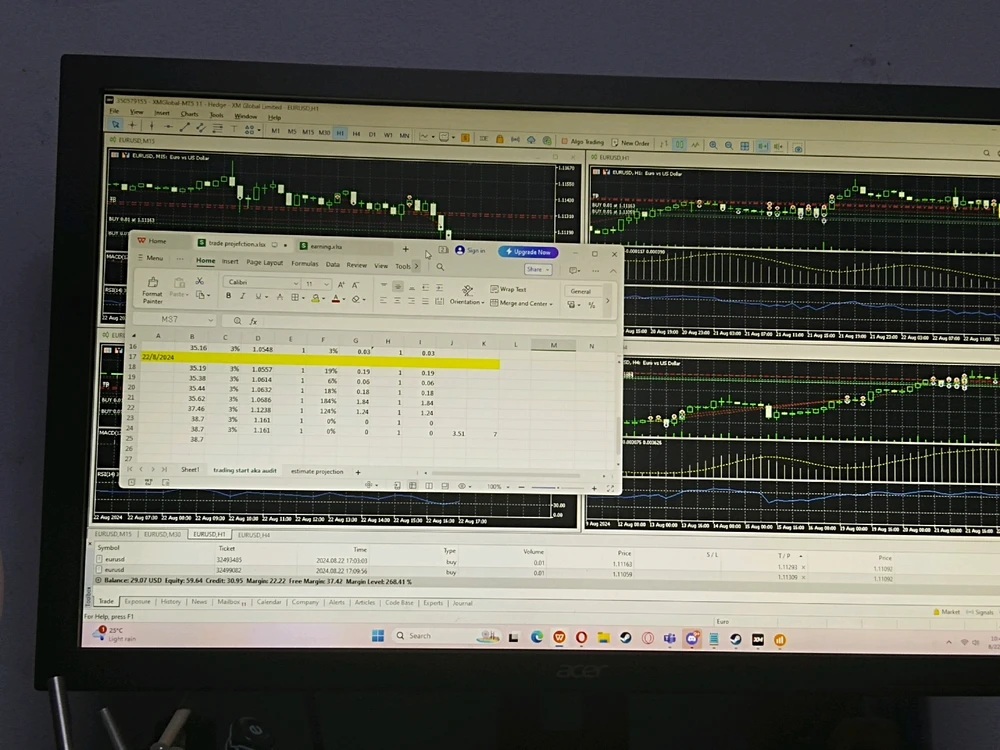
Task: Expand the Merge and Center dropdown
Action: pos(552,304)
